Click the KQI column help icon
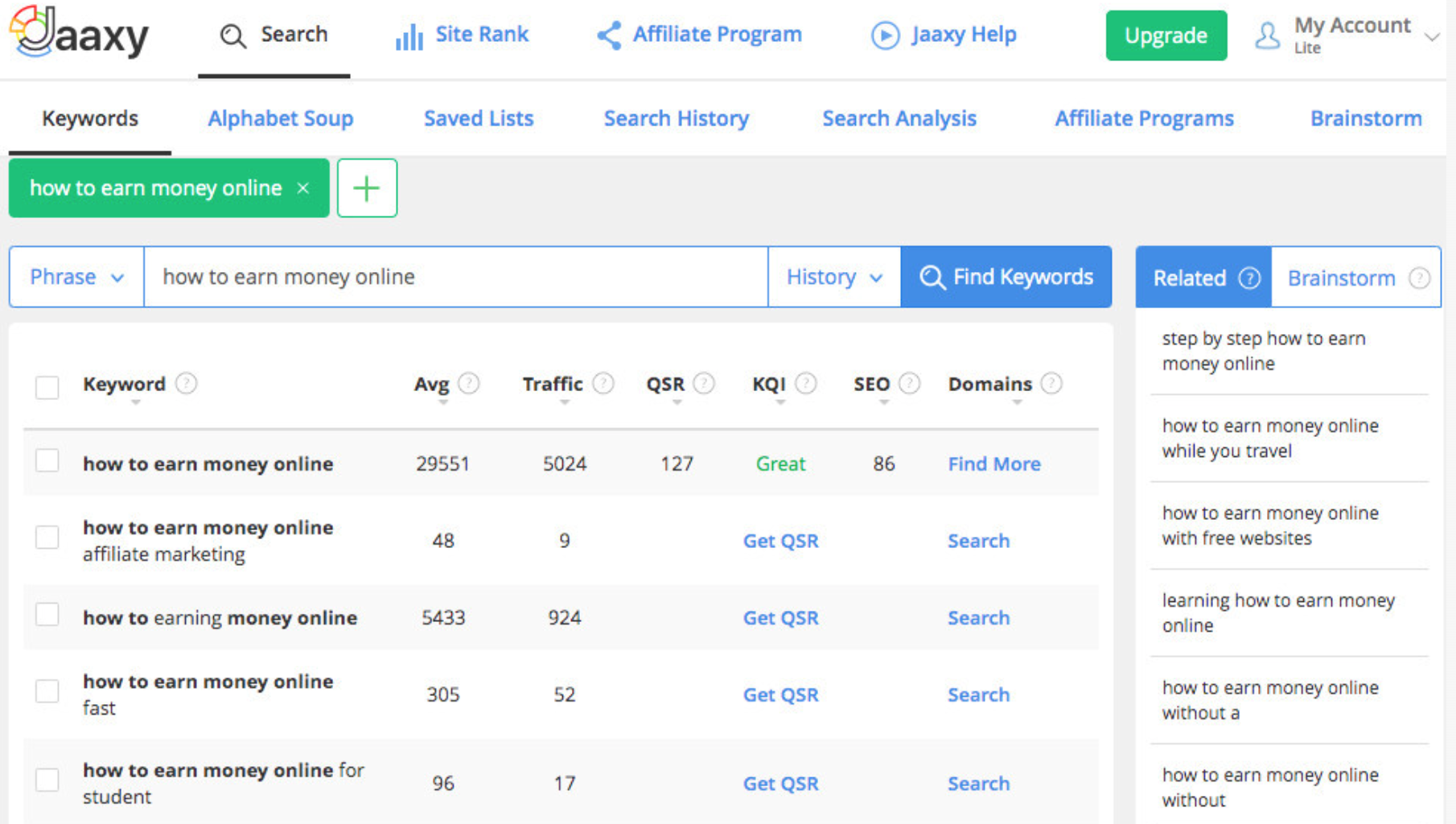The image size is (1456, 824). [806, 384]
